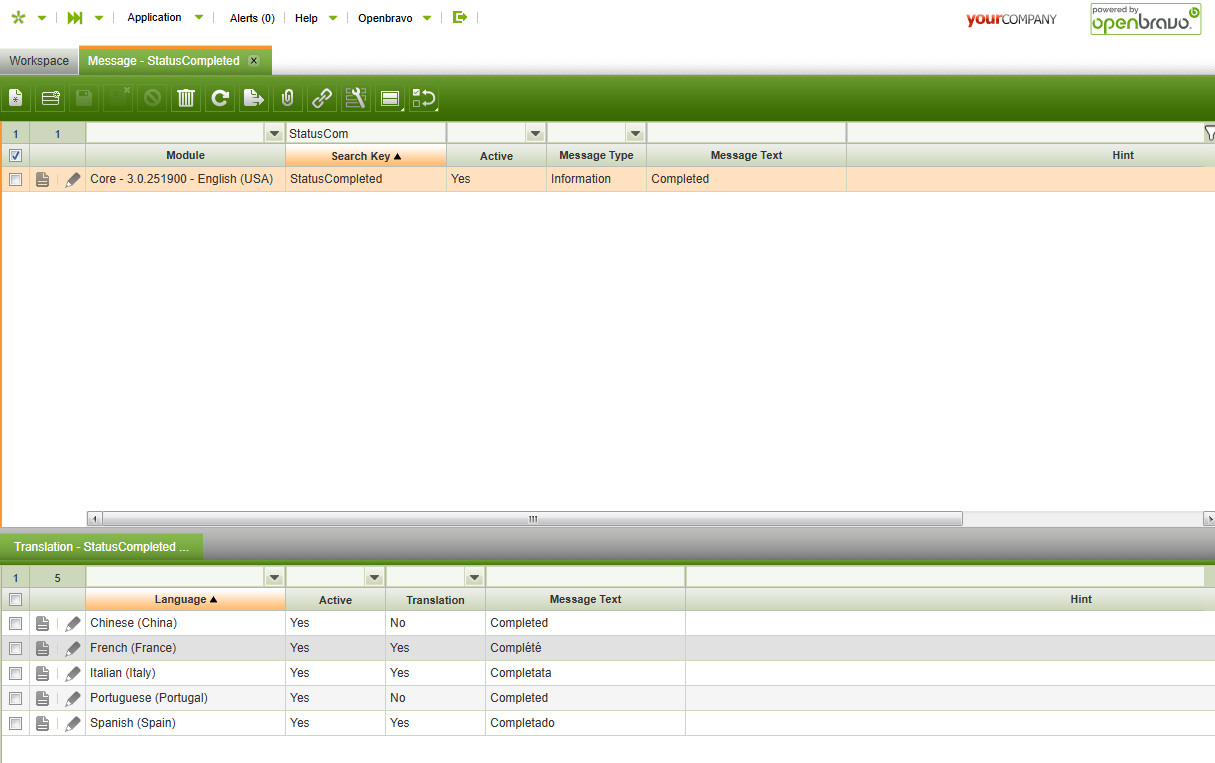Screen dimensions: 1215x763
Task: Export the grid to spreadsheet
Action: pyautogui.click(x=254, y=98)
